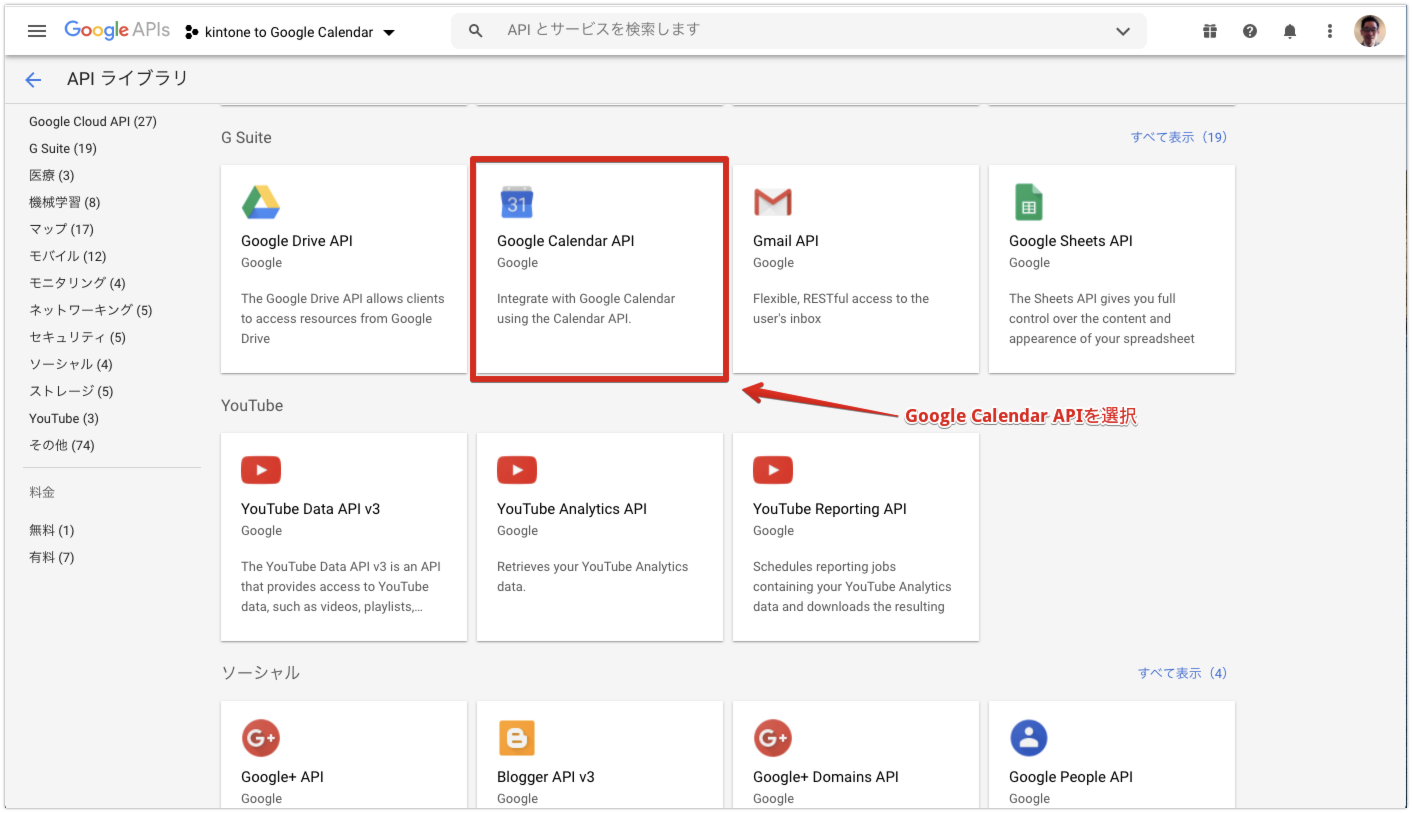Screen dimensions: 1412x813
Task: Click the YouTube Analytics API play icon
Action: click(x=517, y=470)
